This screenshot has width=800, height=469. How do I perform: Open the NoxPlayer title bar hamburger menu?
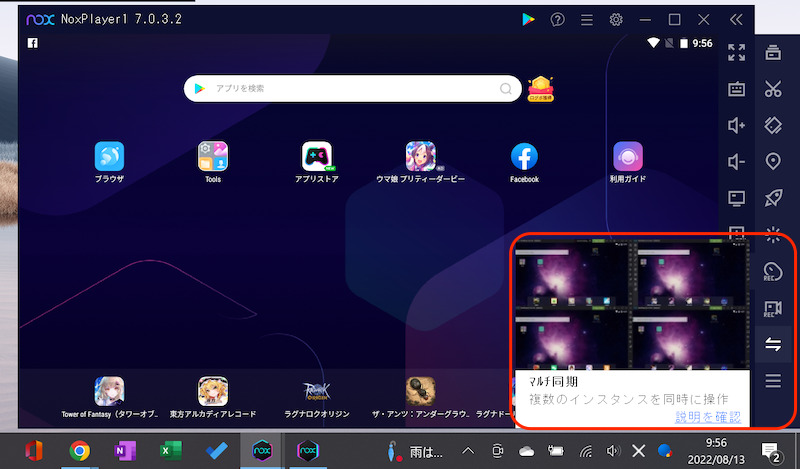pyautogui.click(x=587, y=19)
